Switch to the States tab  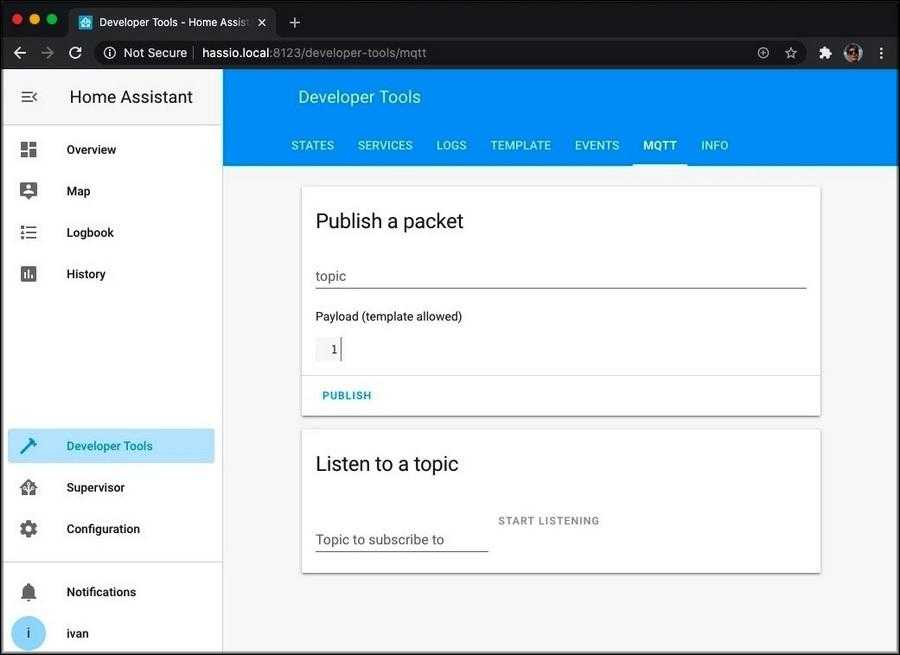tap(312, 146)
